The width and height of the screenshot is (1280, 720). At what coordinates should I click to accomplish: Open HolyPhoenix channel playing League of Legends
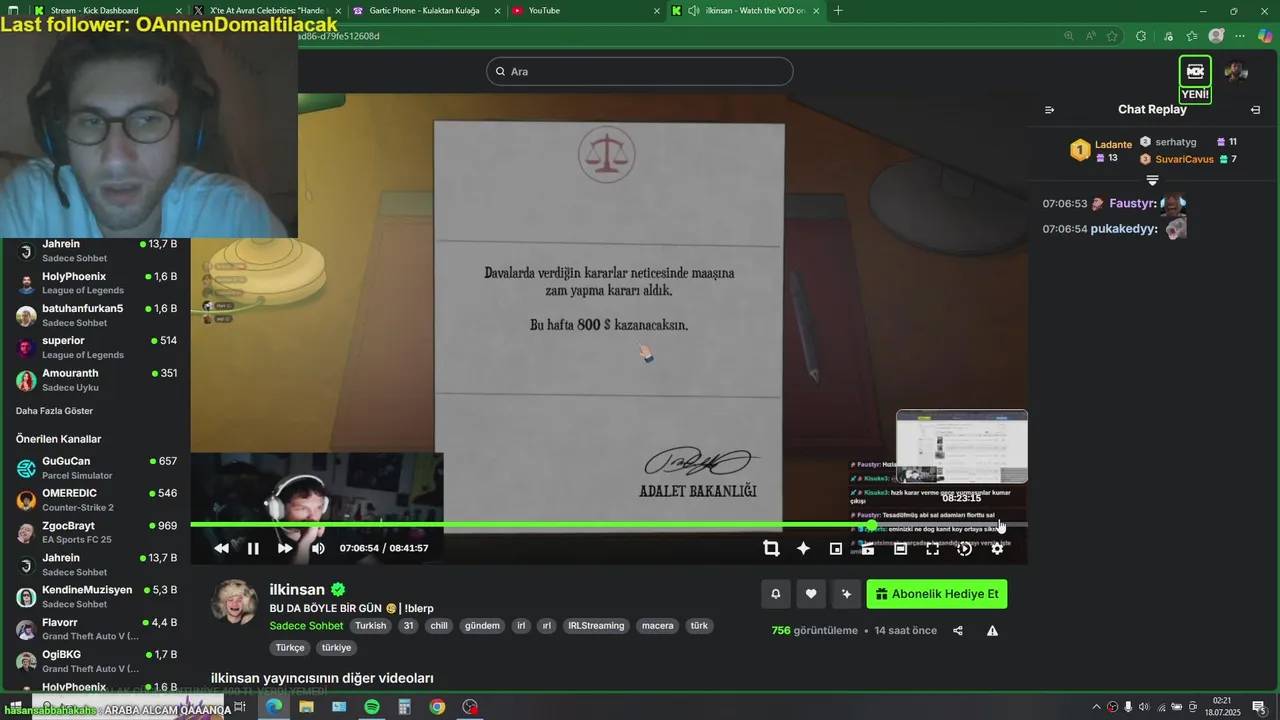[96, 283]
